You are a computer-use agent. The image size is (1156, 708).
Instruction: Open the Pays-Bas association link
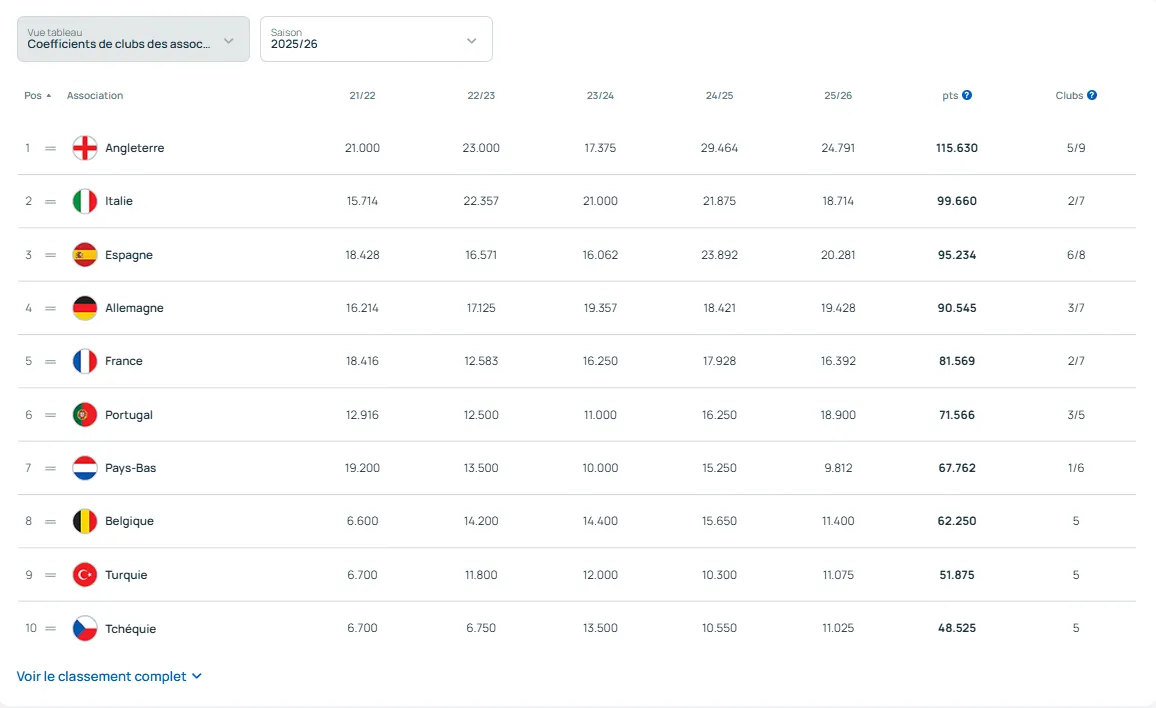[x=131, y=468]
